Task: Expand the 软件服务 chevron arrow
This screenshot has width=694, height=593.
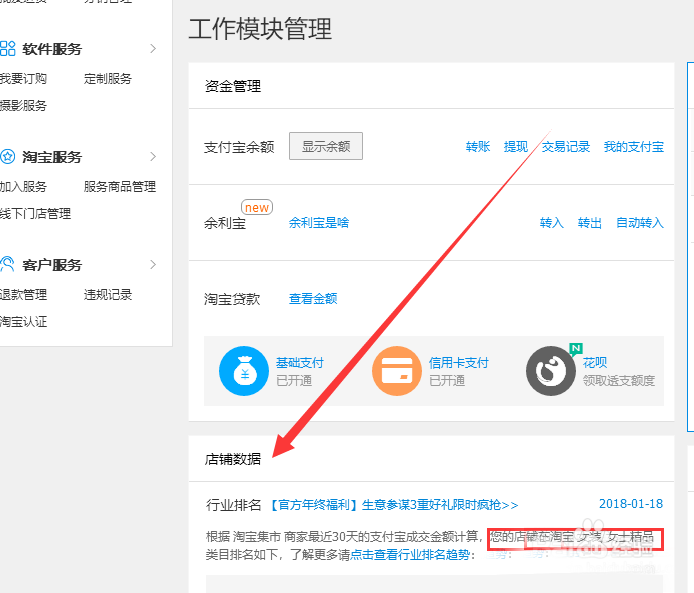Action: click(x=153, y=49)
